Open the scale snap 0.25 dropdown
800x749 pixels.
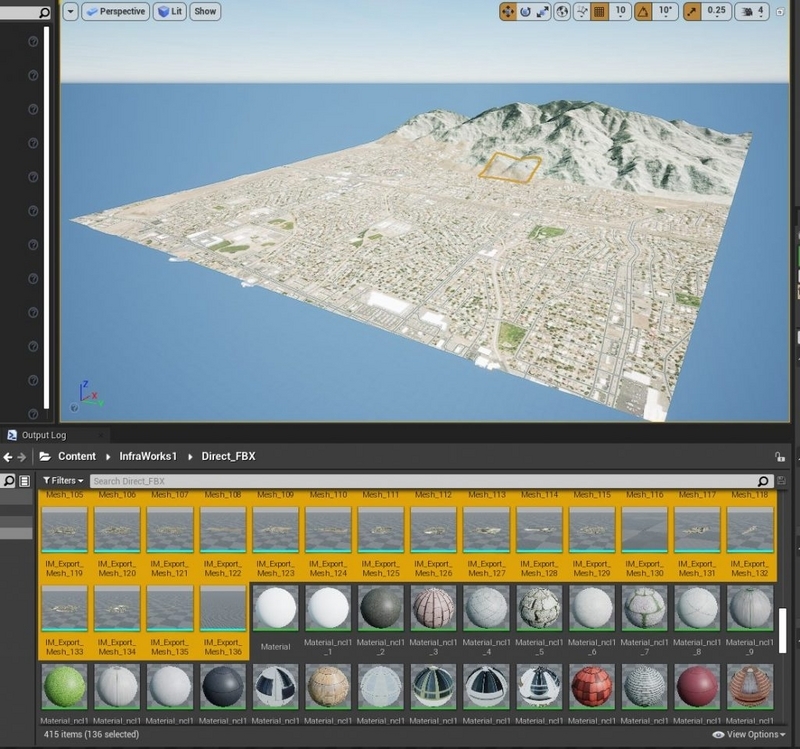click(716, 11)
